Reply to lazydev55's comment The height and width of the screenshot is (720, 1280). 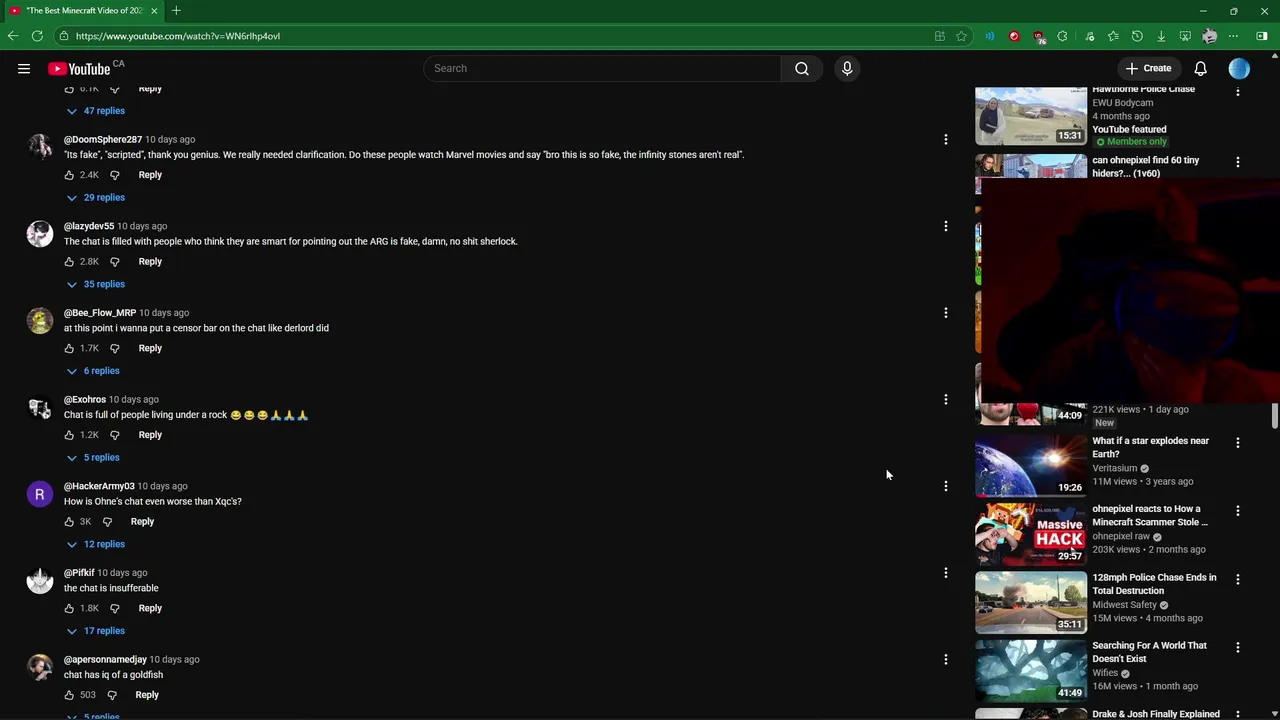[150, 262]
